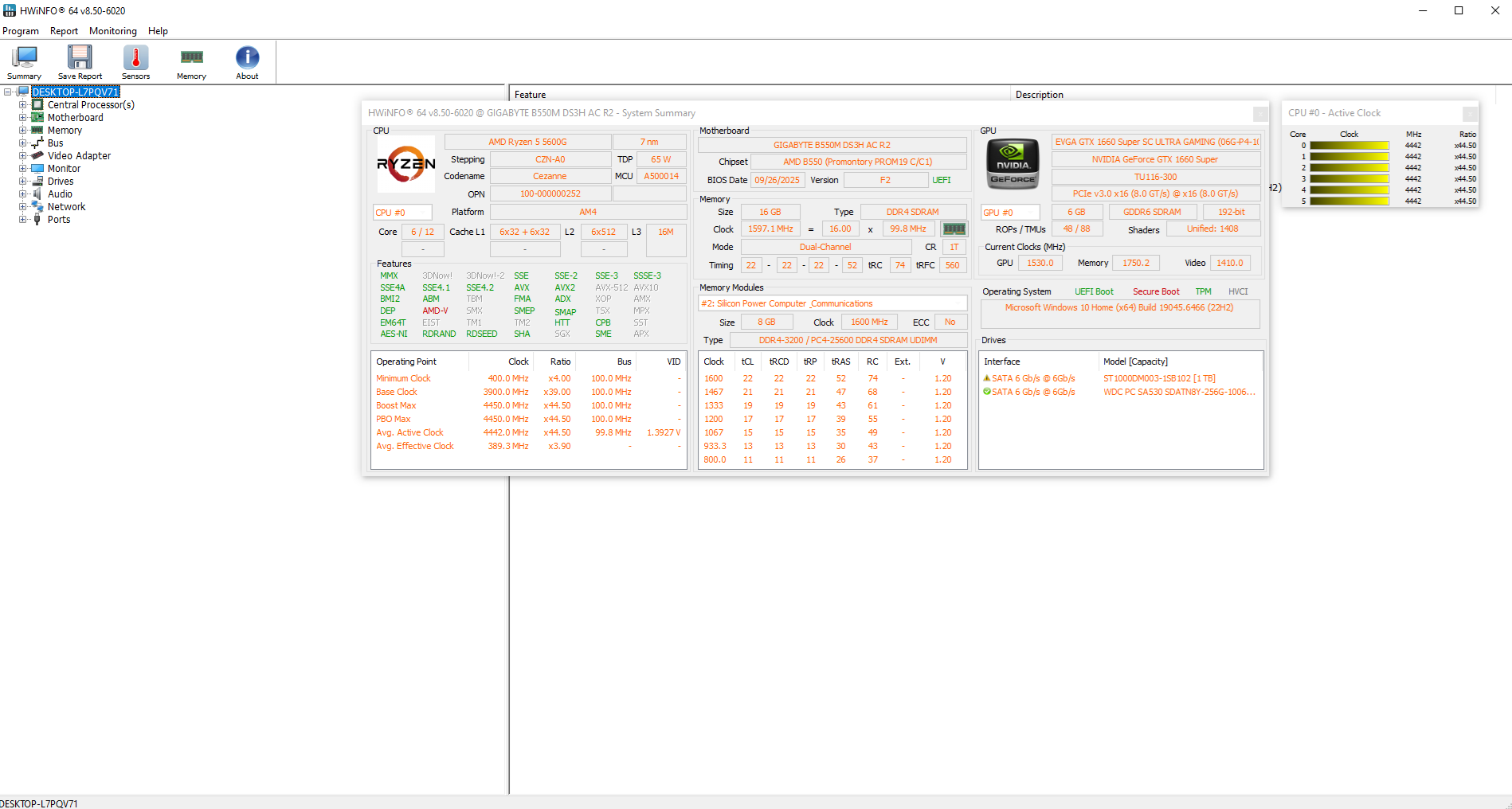Click the Dual-Channel memory mode field

click(825, 247)
